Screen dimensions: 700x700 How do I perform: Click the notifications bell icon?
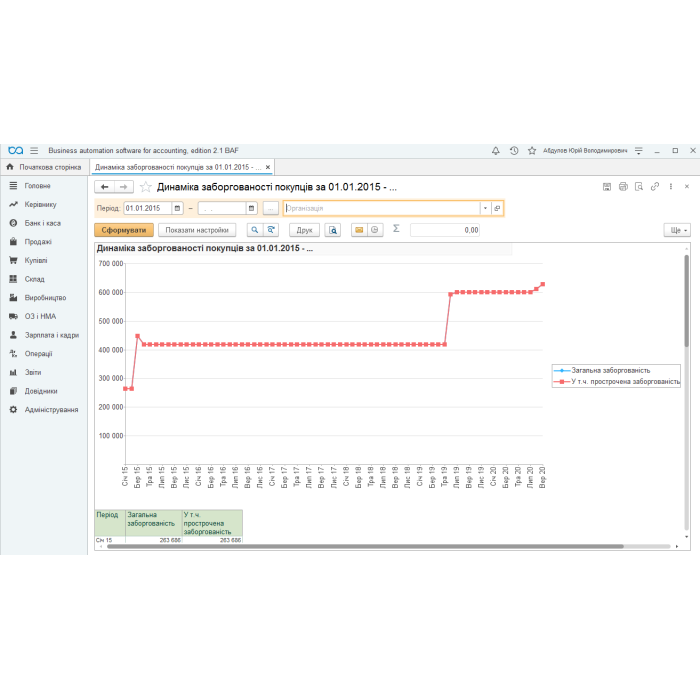click(x=496, y=151)
